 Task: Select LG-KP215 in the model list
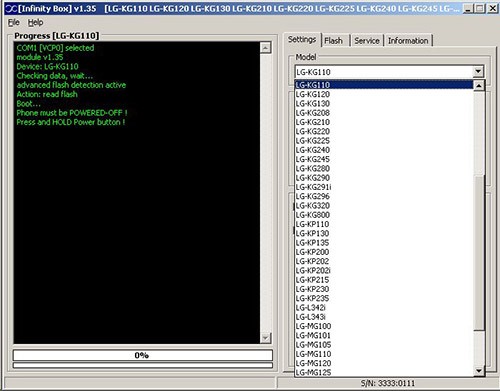coord(384,280)
